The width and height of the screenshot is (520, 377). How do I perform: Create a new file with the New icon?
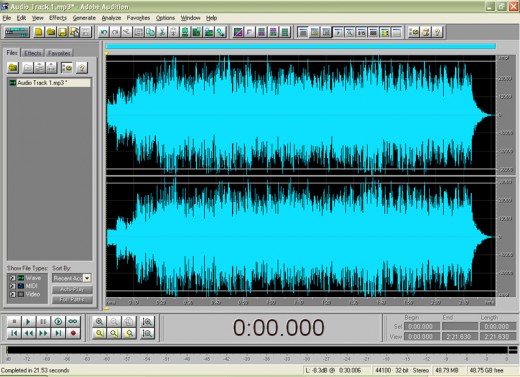pos(39,32)
